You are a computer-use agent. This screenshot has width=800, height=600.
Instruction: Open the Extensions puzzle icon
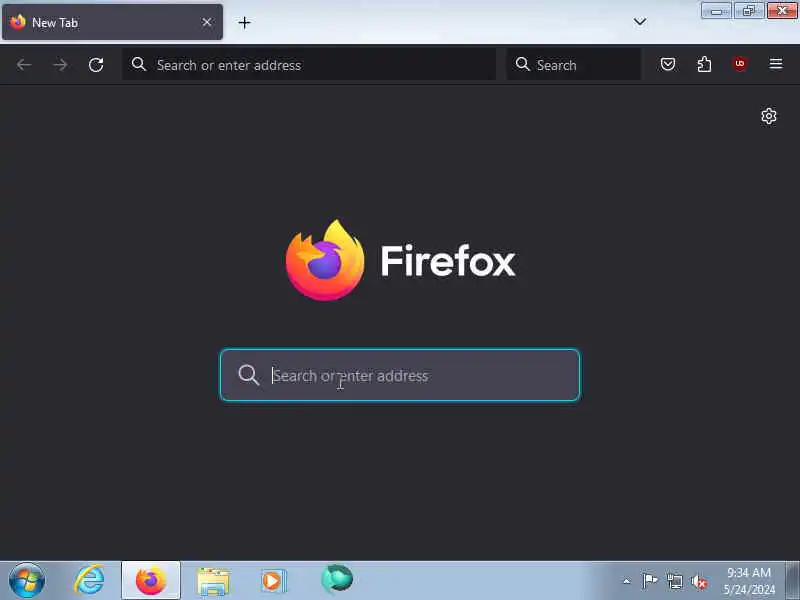pyautogui.click(x=704, y=64)
